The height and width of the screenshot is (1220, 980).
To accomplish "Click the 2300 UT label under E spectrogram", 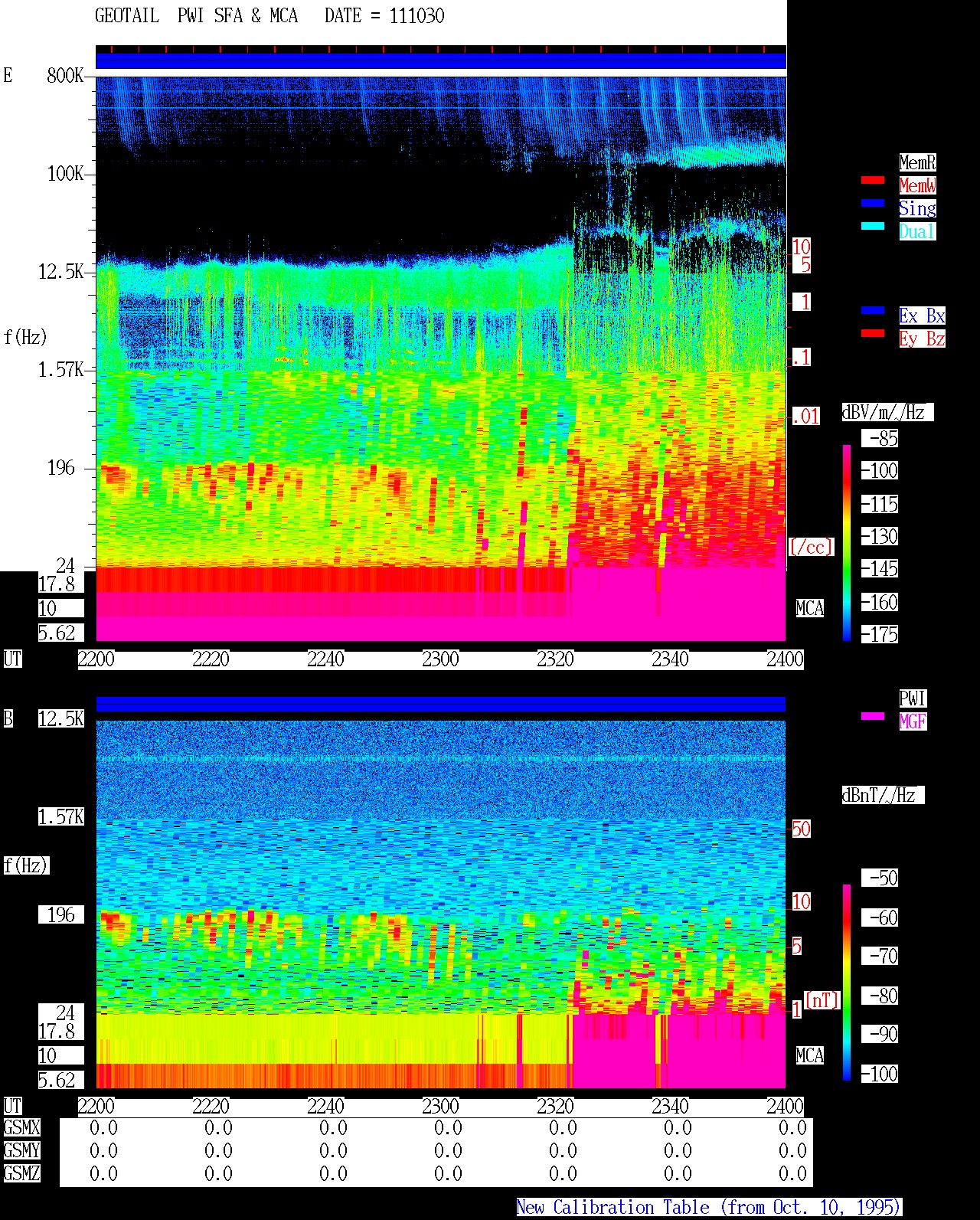I will point(440,659).
